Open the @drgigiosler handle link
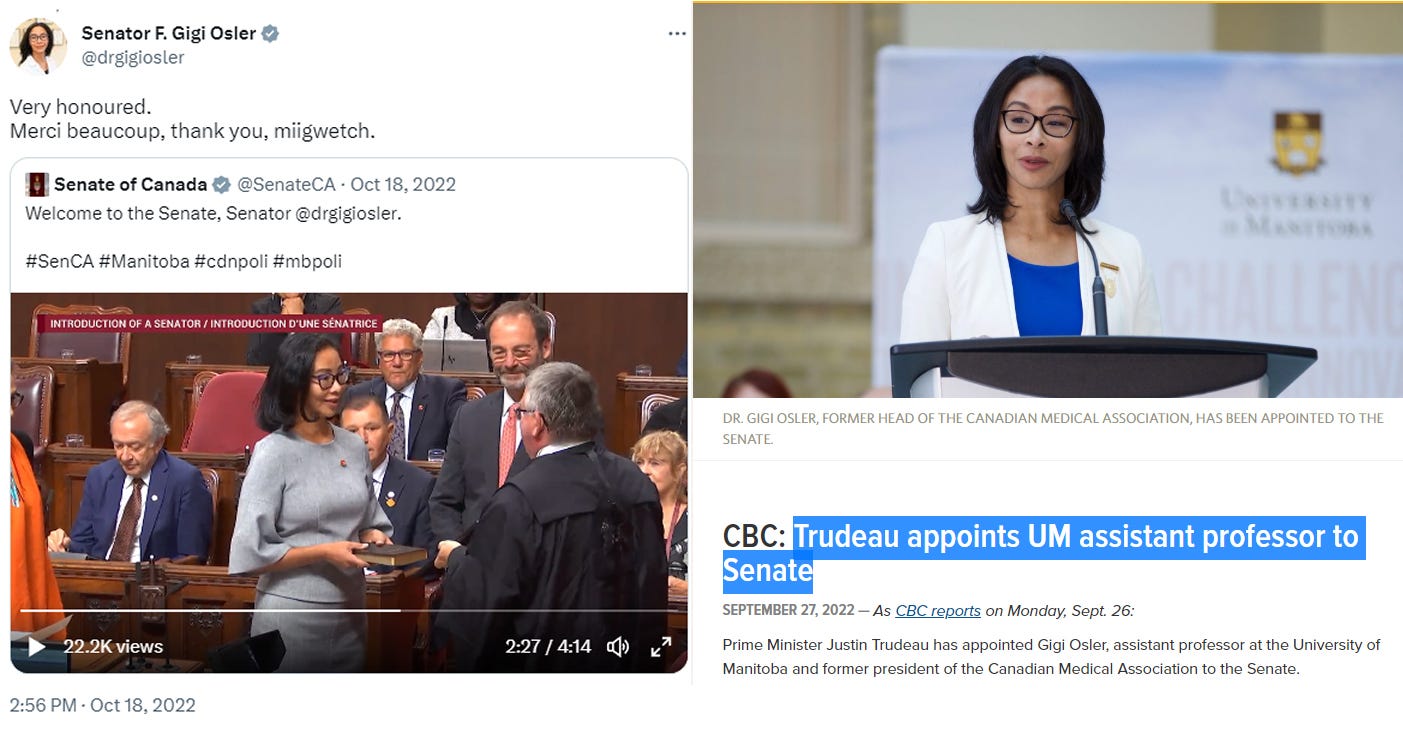This screenshot has width=1403, height=736. coord(133,58)
